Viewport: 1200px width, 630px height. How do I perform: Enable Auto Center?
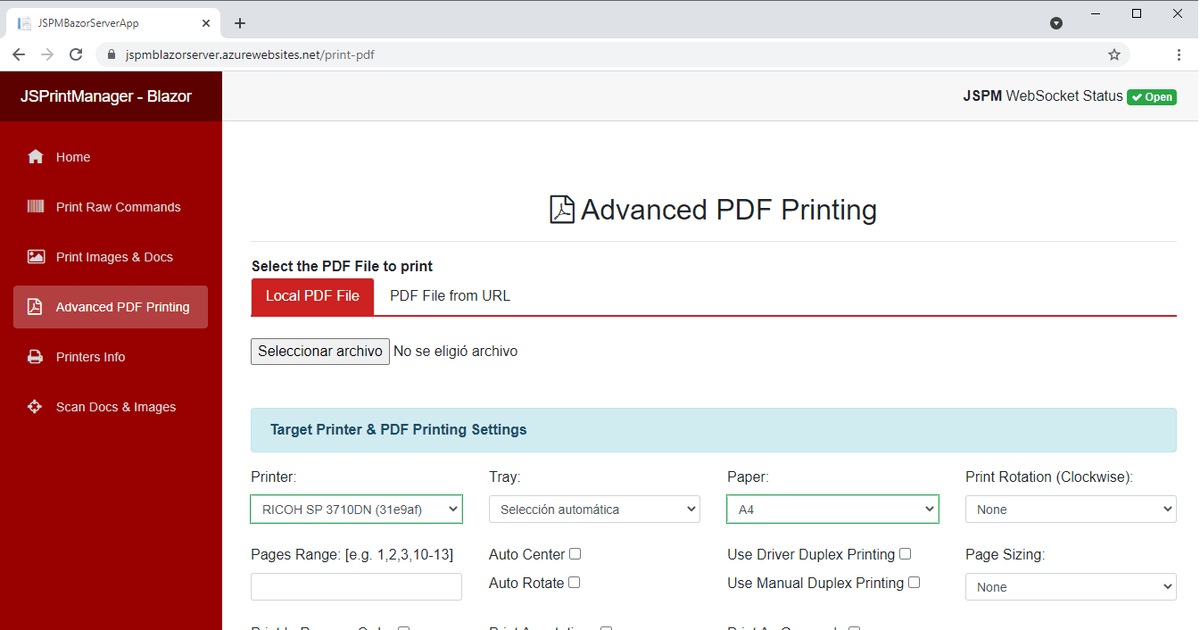point(575,553)
